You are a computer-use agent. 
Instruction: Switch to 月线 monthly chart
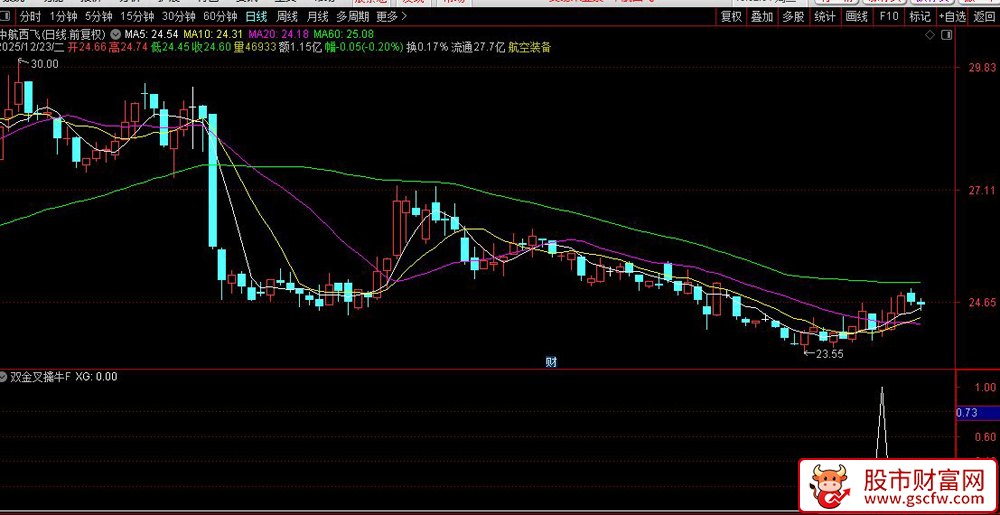point(318,17)
